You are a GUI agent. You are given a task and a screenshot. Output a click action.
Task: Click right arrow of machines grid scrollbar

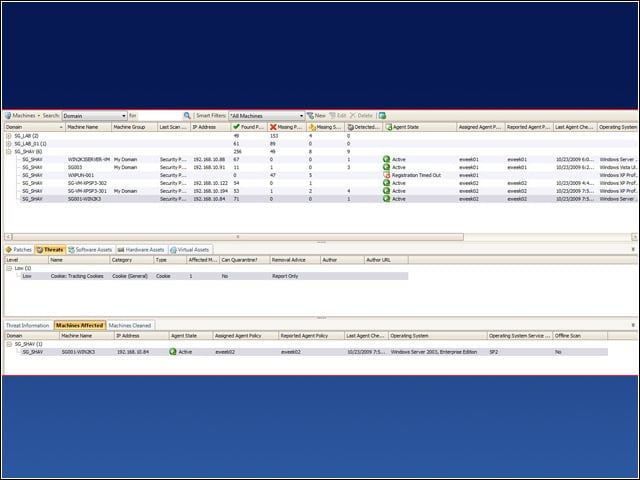[x=634, y=237]
